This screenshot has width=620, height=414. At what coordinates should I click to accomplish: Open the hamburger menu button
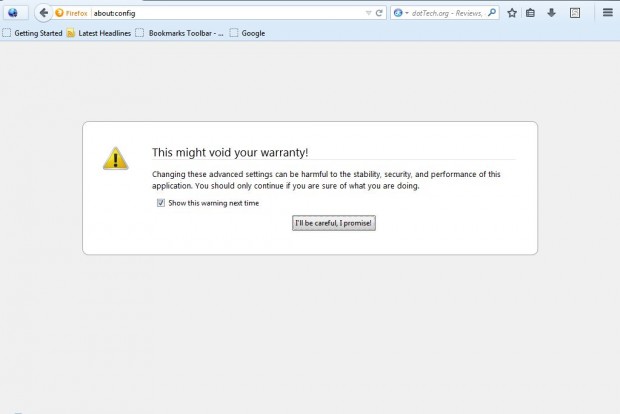pyautogui.click(x=608, y=13)
